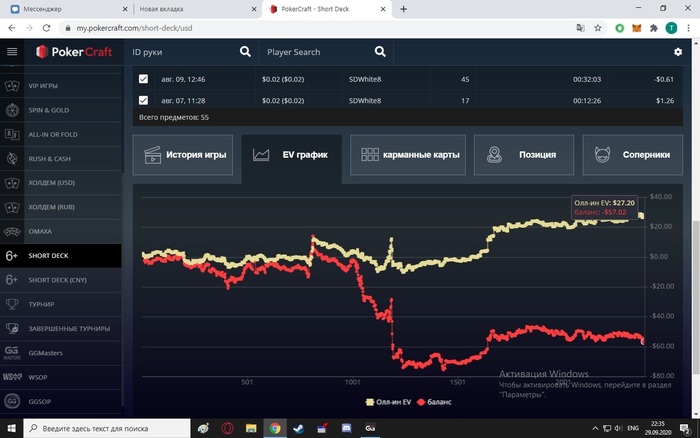Click the ТУРНИР trophy icon
This screenshot has width=700, height=438.
click(12, 304)
